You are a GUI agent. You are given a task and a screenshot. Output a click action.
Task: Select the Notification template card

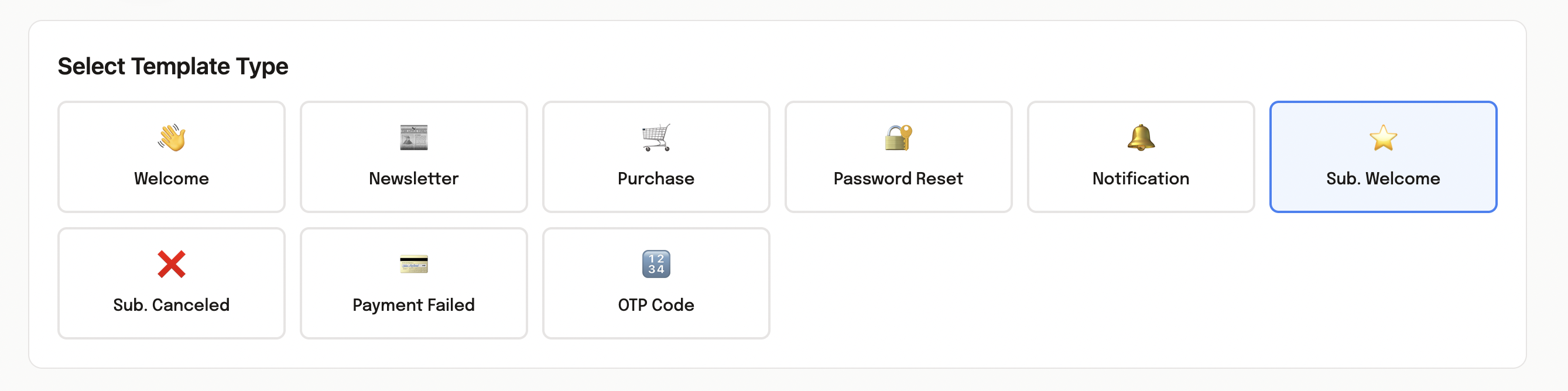click(x=1139, y=157)
